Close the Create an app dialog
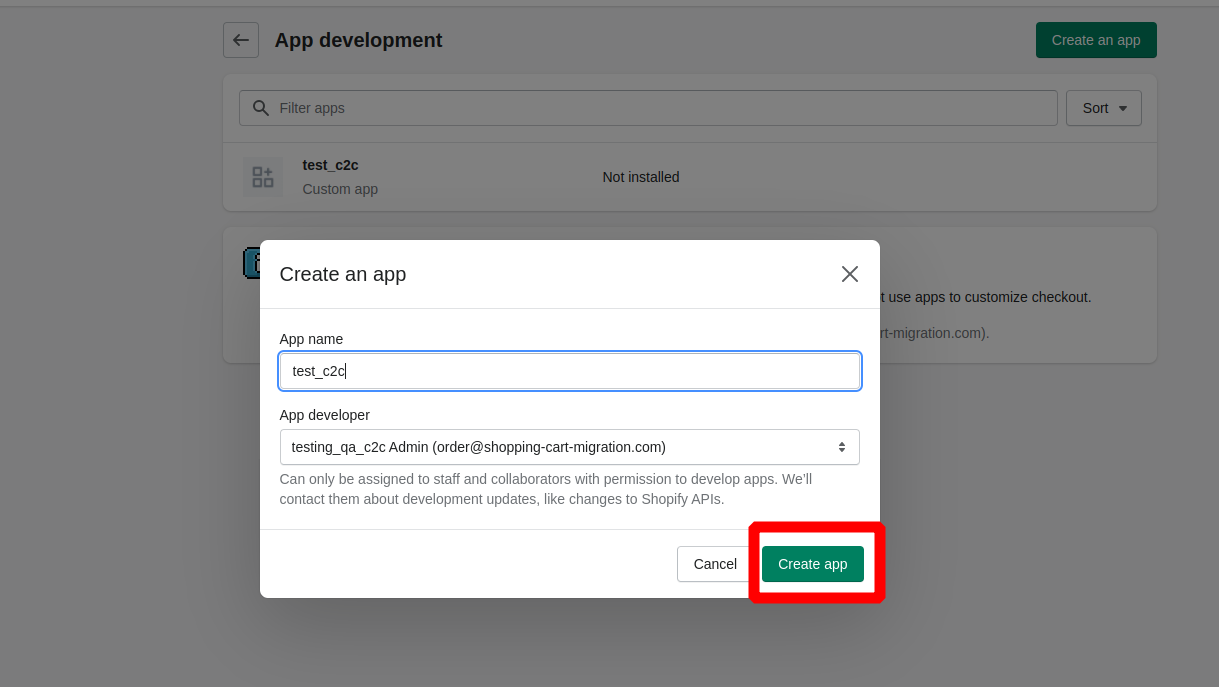 (850, 274)
